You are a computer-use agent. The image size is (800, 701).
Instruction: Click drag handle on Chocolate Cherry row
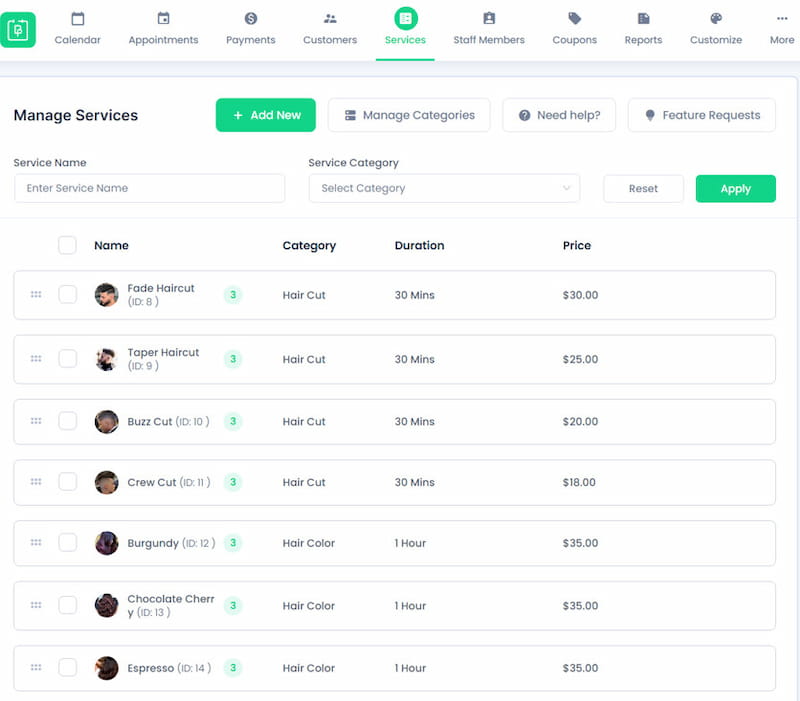[x=36, y=605]
